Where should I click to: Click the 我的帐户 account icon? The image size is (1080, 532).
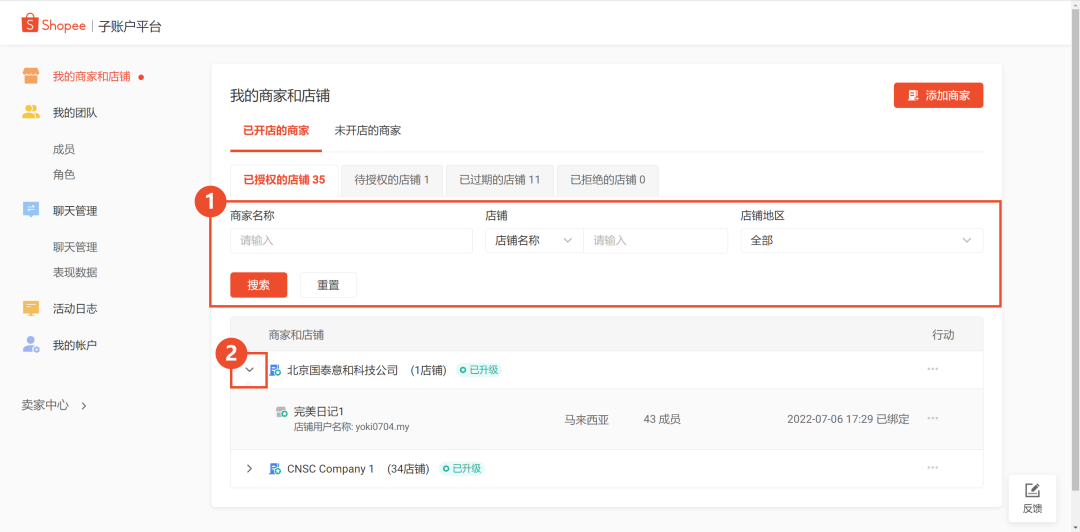31,344
